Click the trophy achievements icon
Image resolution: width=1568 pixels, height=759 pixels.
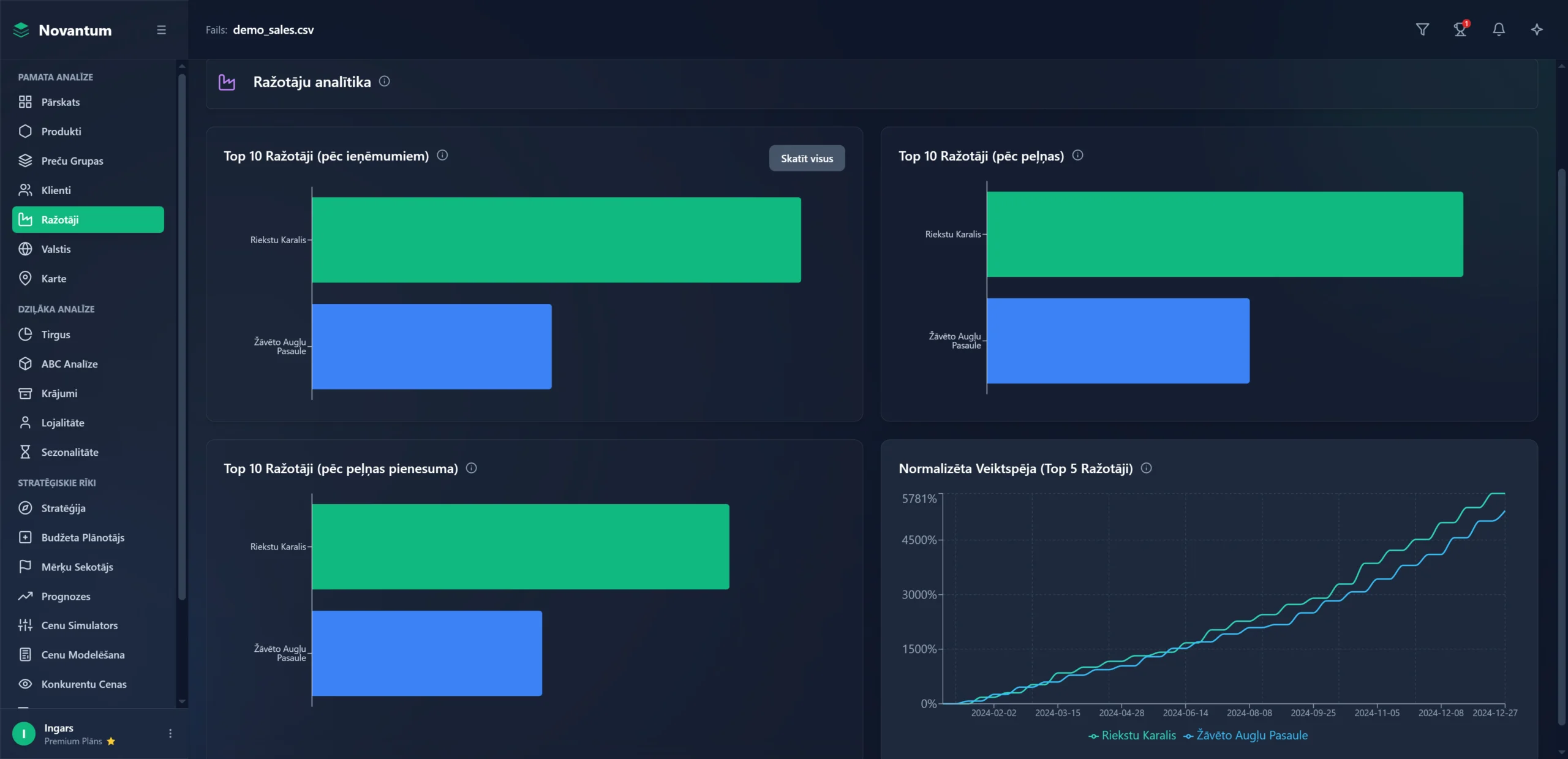tap(1460, 29)
